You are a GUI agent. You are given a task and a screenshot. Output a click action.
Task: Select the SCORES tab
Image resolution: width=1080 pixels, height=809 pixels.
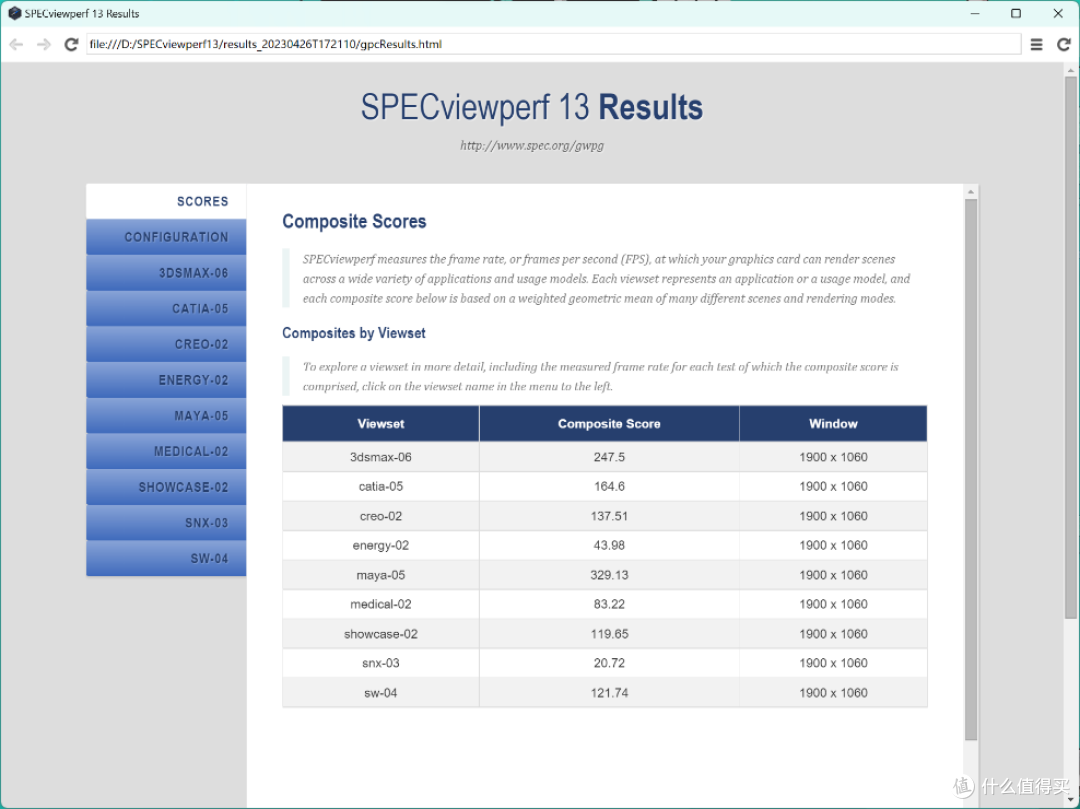tap(166, 201)
